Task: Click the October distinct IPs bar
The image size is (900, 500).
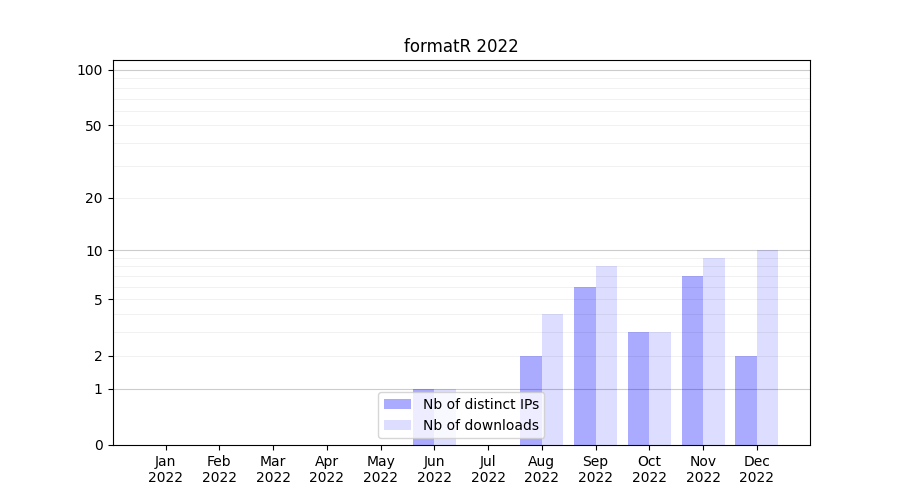Action: (x=638, y=388)
